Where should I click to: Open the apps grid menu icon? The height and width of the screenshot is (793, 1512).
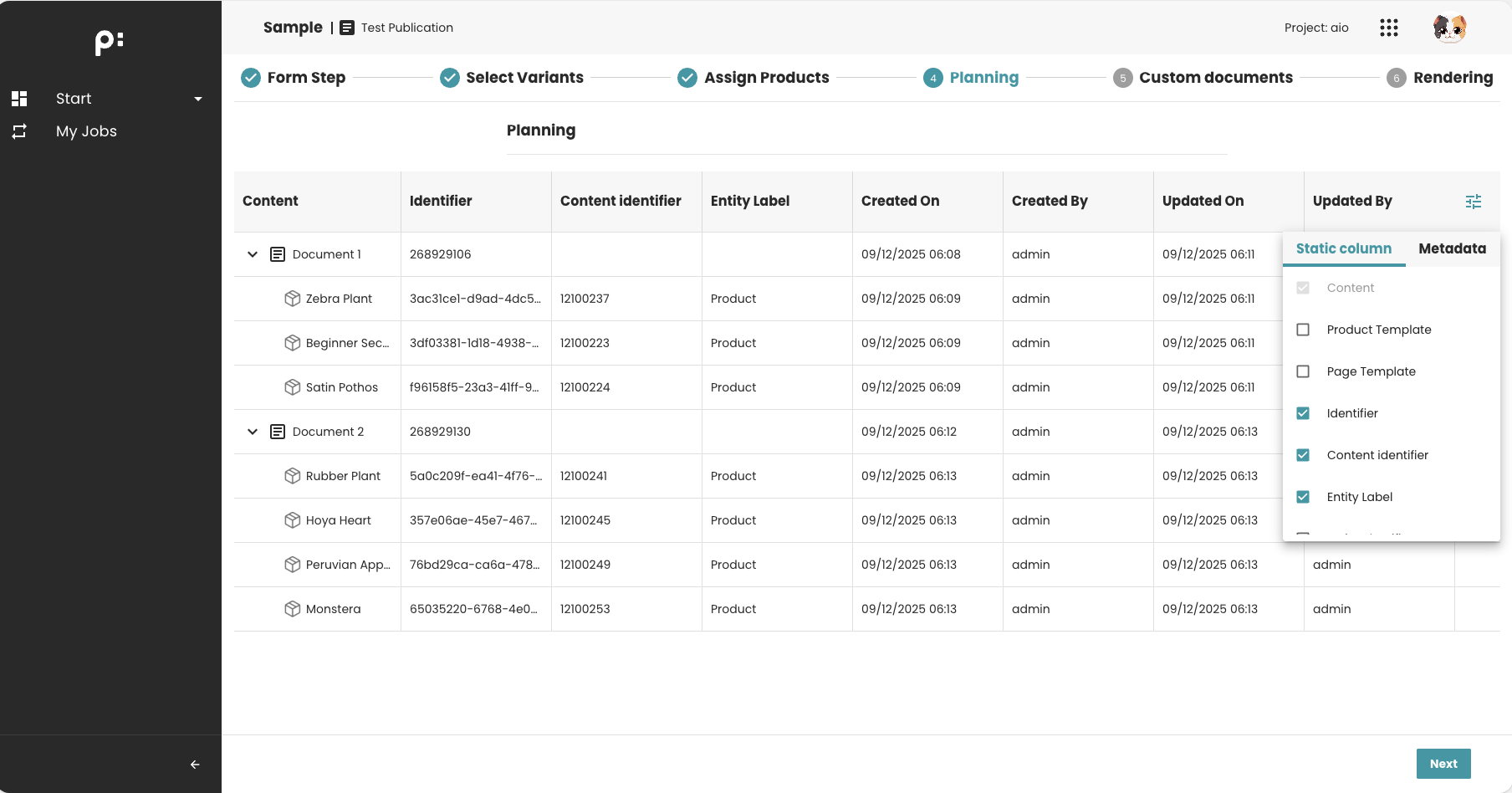click(x=1388, y=28)
